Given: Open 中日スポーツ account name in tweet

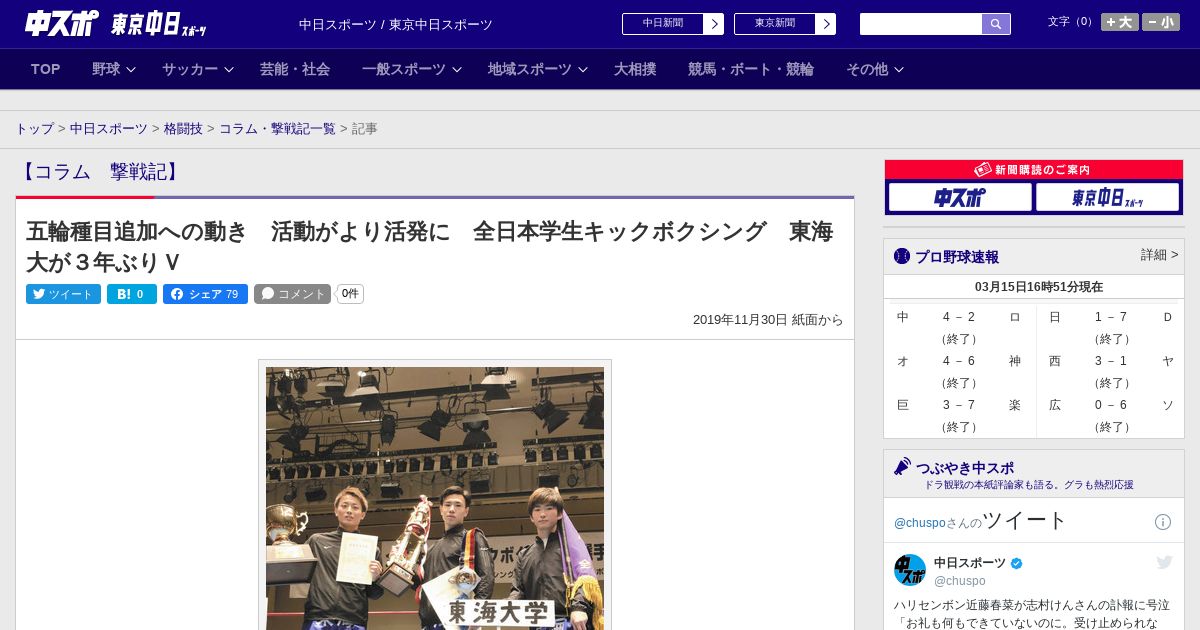Looking at the screenshot, I should pos(970,563).
